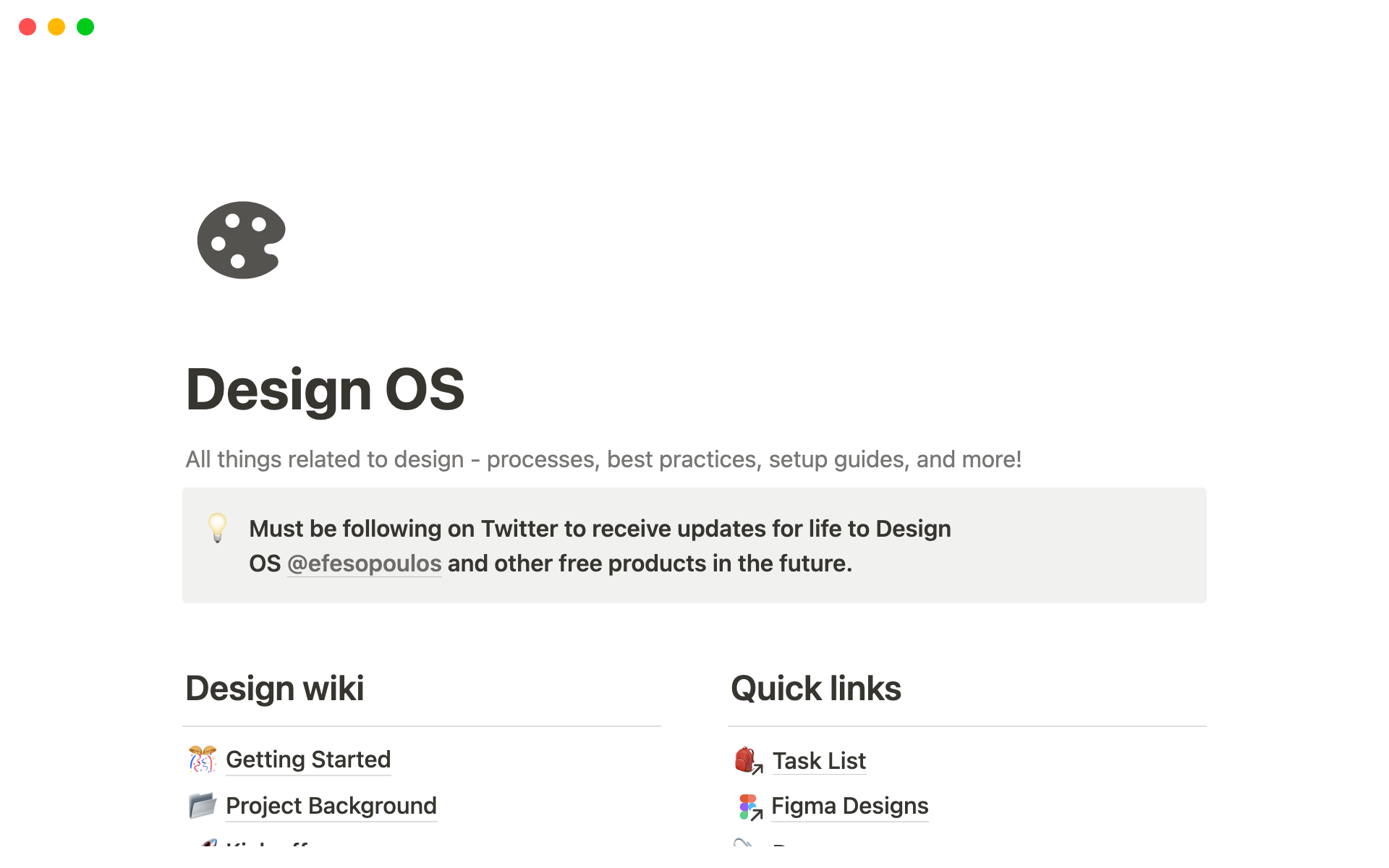Image resolution: width=1389 pixels, height=868 pixels.
Task: Close the window with the red button
Action: (27, 27)
